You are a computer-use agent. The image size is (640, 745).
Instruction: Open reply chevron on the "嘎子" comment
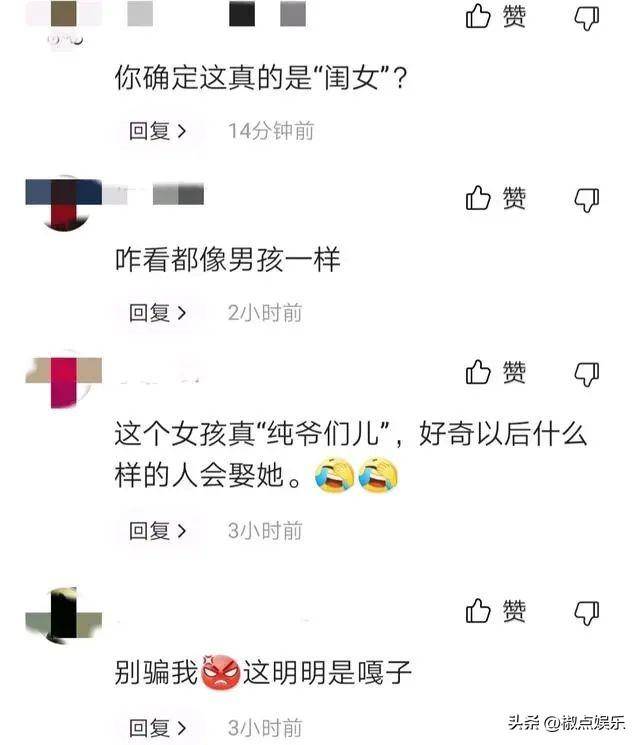(181, 728)
